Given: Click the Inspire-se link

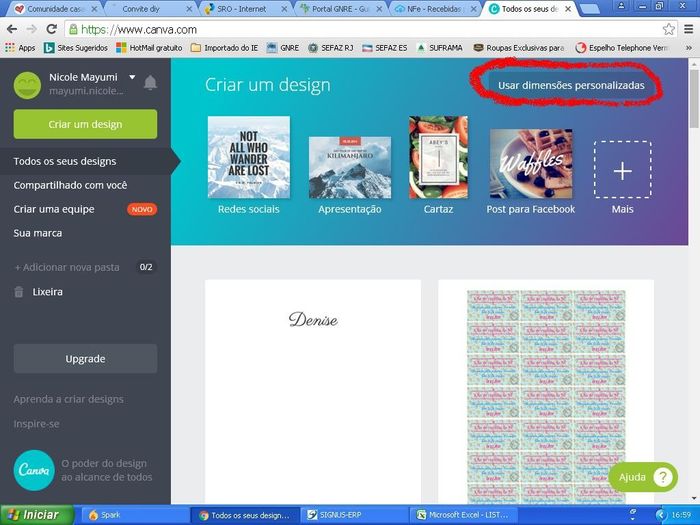Looking at the screenshot, I should [36, 424].
